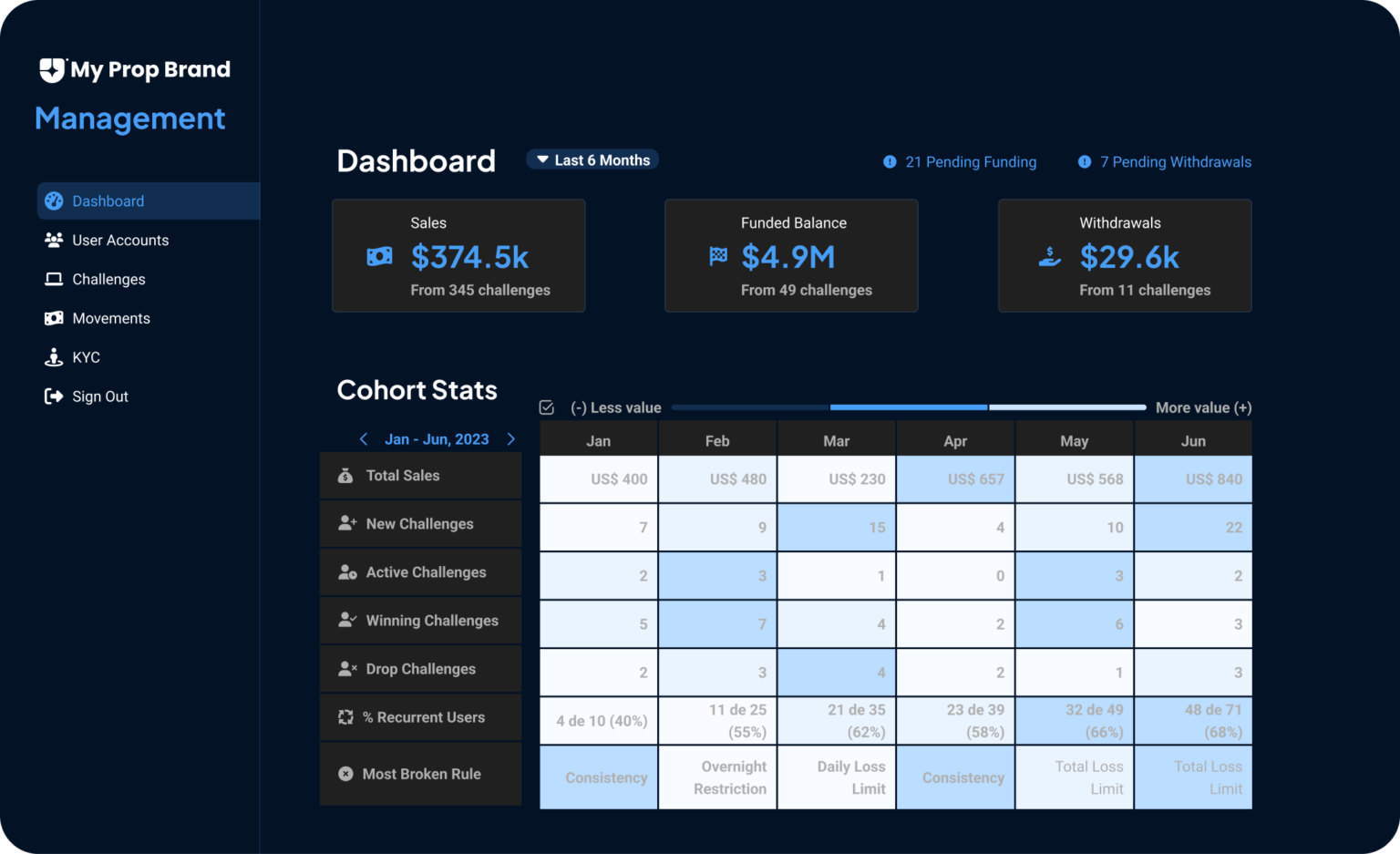1400x854 pixels.
Task: Click the Sign Out icon
Action: pyautogui.click(x=55, y=396)
